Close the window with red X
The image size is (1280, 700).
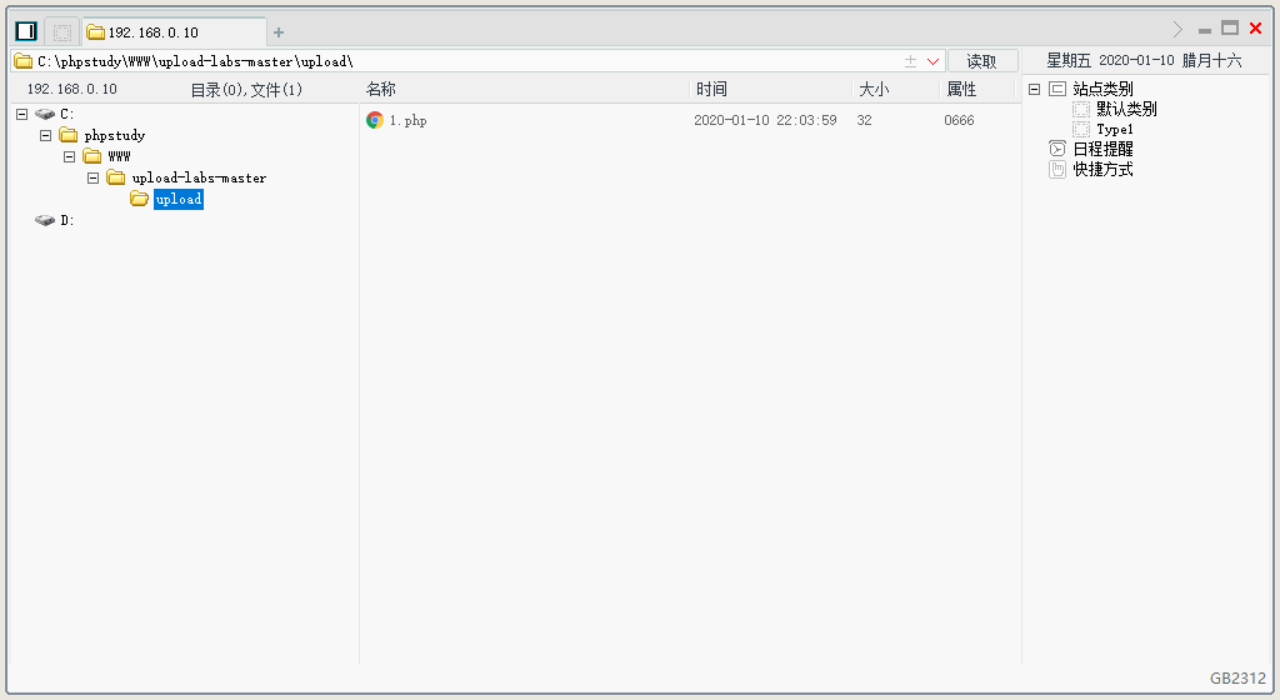point(1256,29)
